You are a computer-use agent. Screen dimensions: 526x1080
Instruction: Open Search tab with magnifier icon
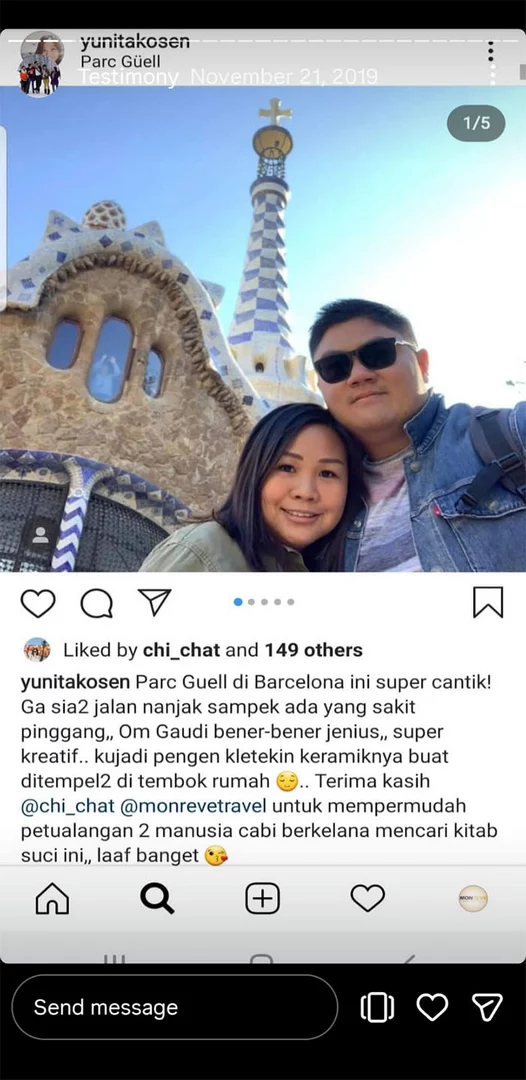158,899
